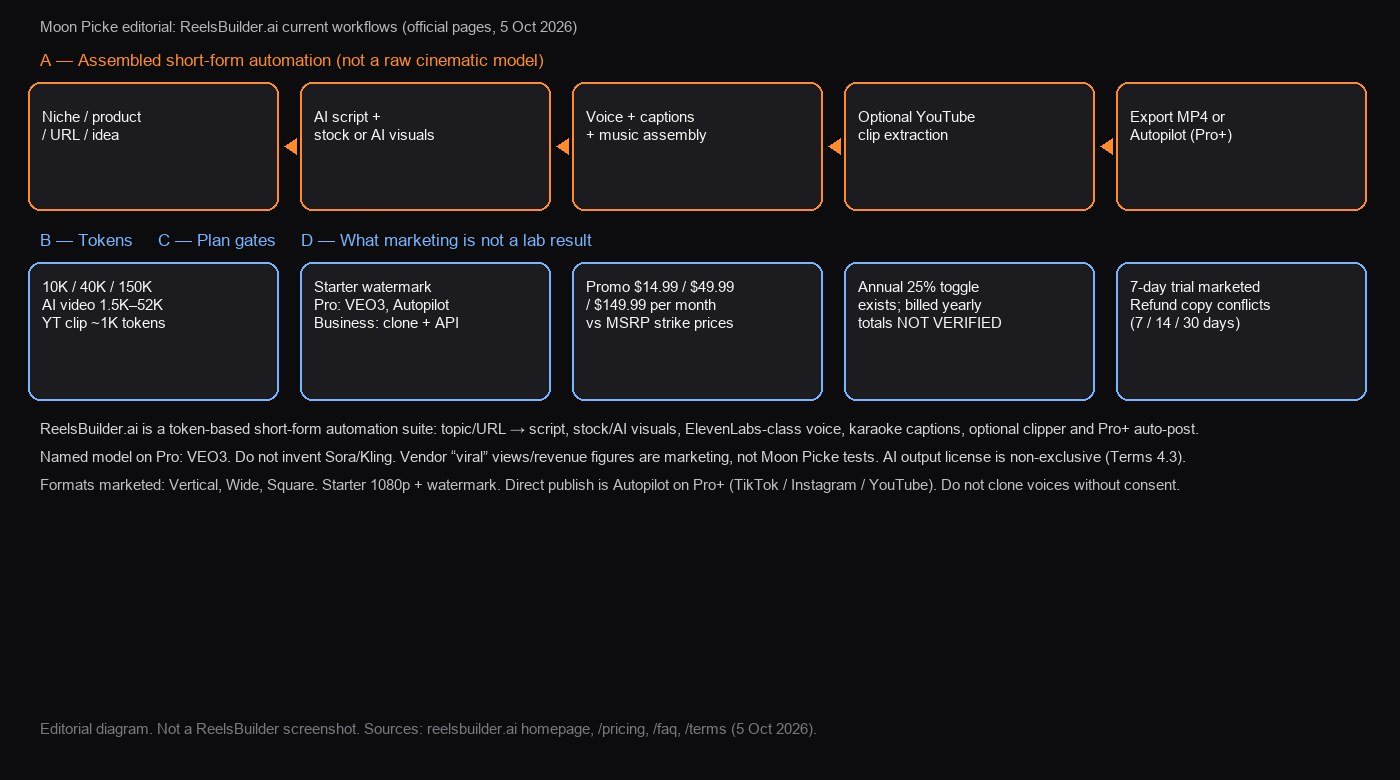Click the 'Promo $14.99 / $49.99' pricing card
Screen dimensions: 1400x780
pos(697,331)
